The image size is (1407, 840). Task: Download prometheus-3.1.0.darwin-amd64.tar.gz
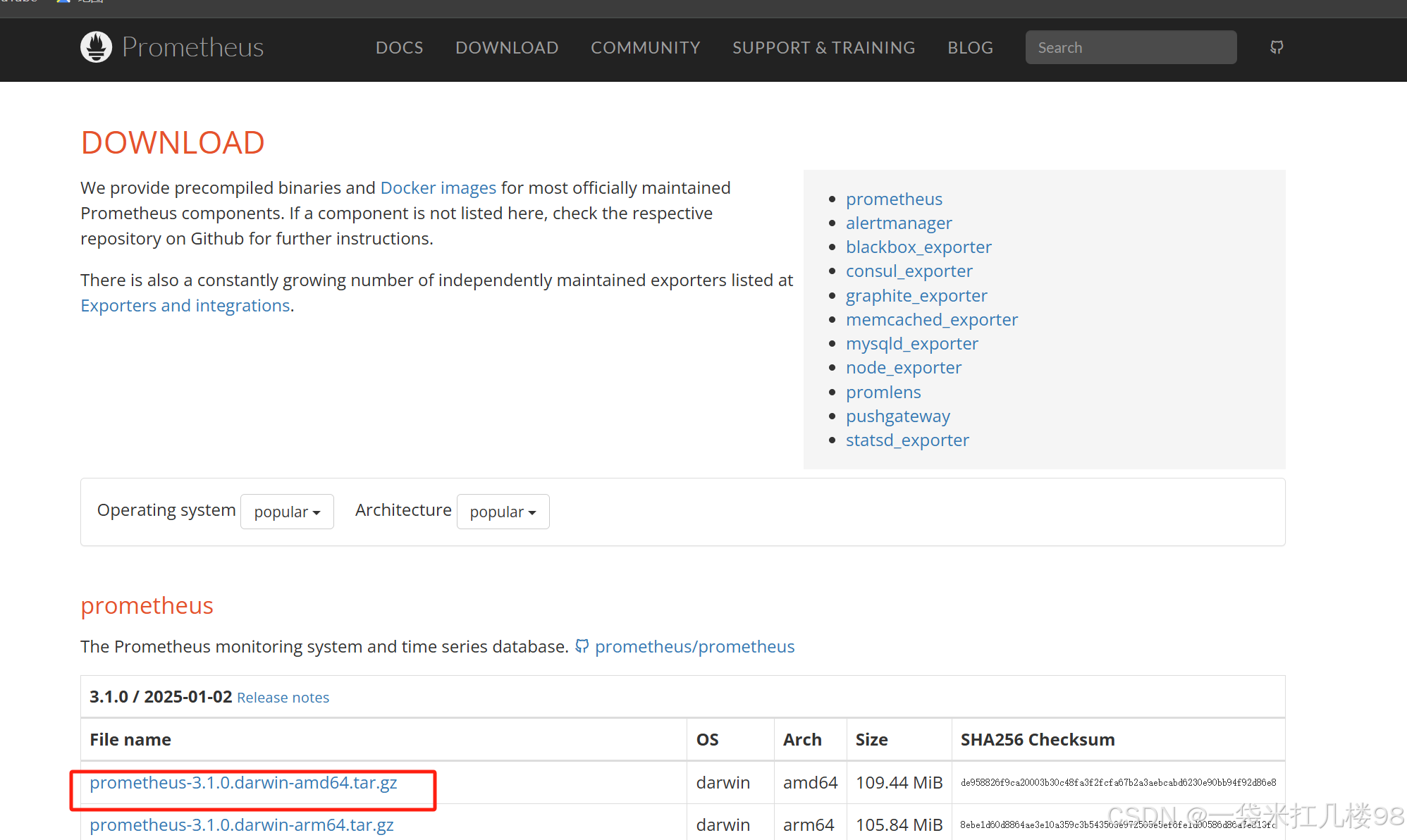click(243, 783)
